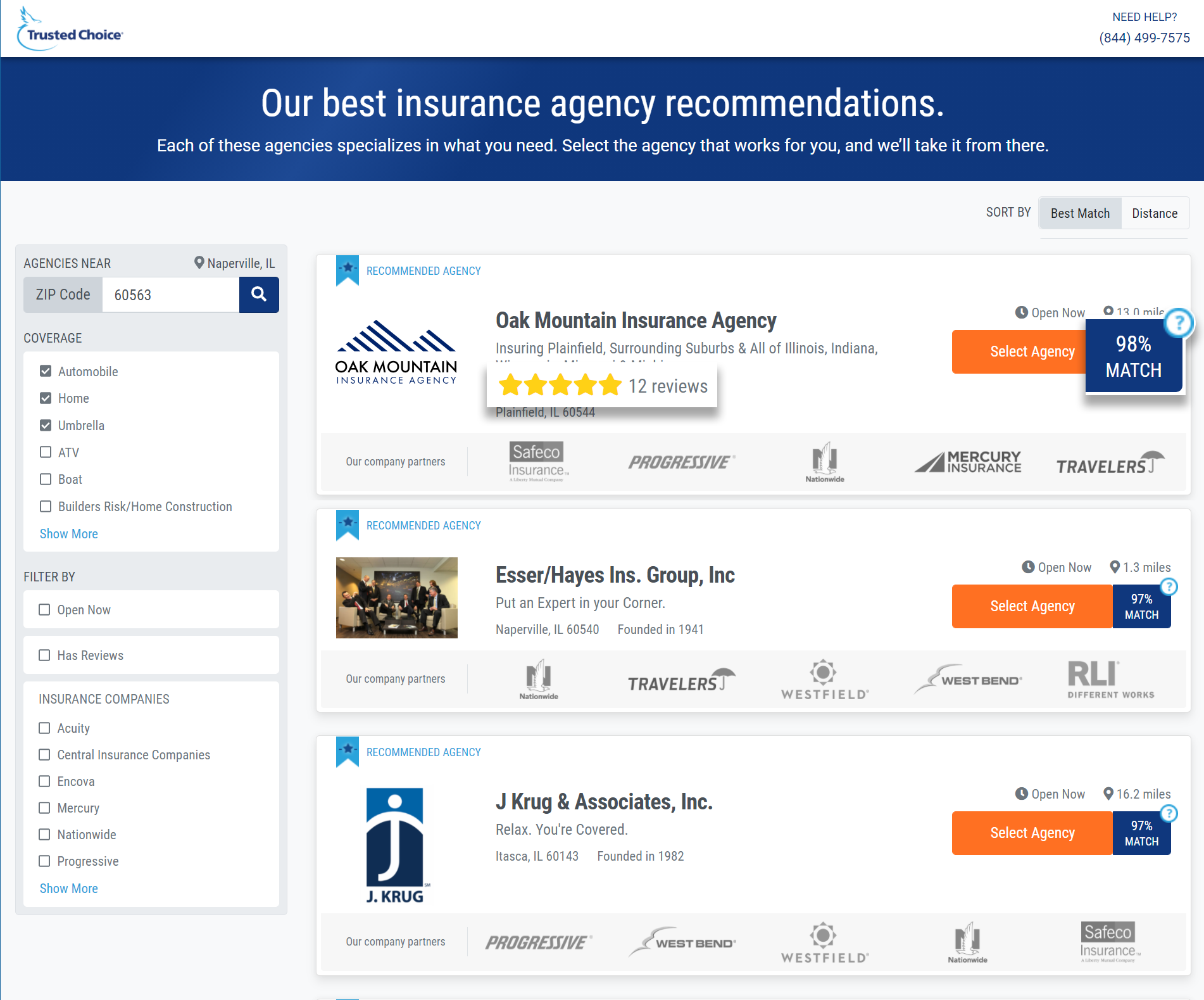Click the help phone number (844) 499-7575
This screenshot has height=1000, width=1204.
[1144, 38]
